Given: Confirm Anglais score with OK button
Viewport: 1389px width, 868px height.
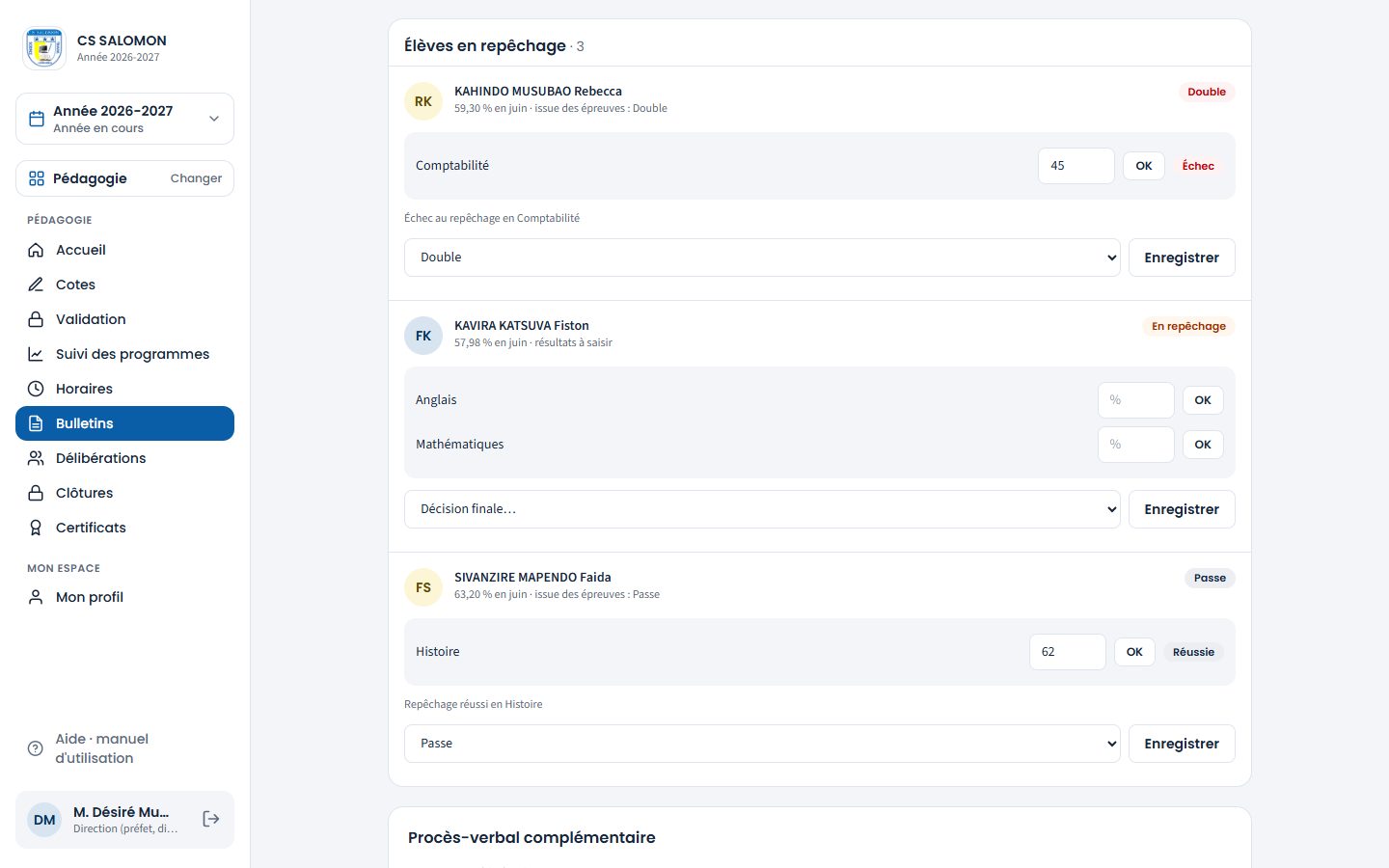Looking at the screenshot, I should [1203, 400].
